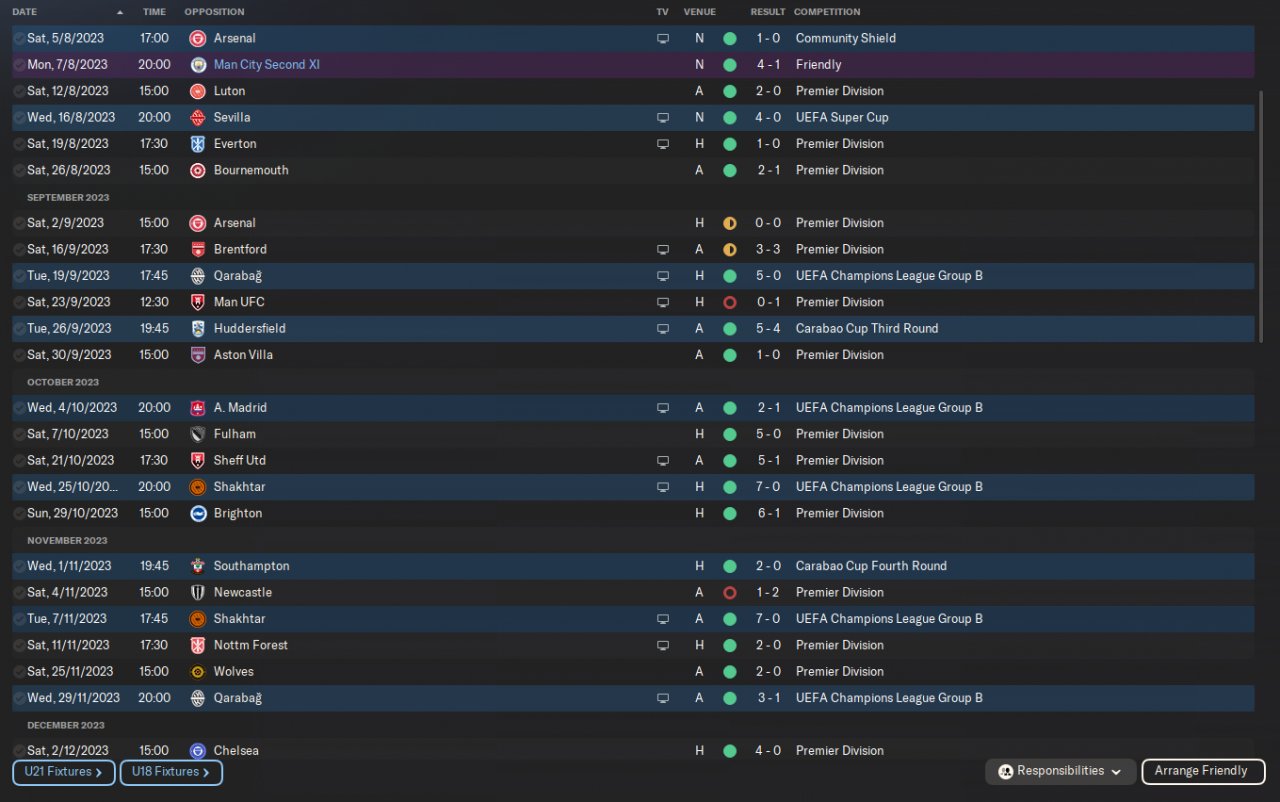Click the Sevilla club badge icon
The image size is (1280, 802).
pos(198,117)
